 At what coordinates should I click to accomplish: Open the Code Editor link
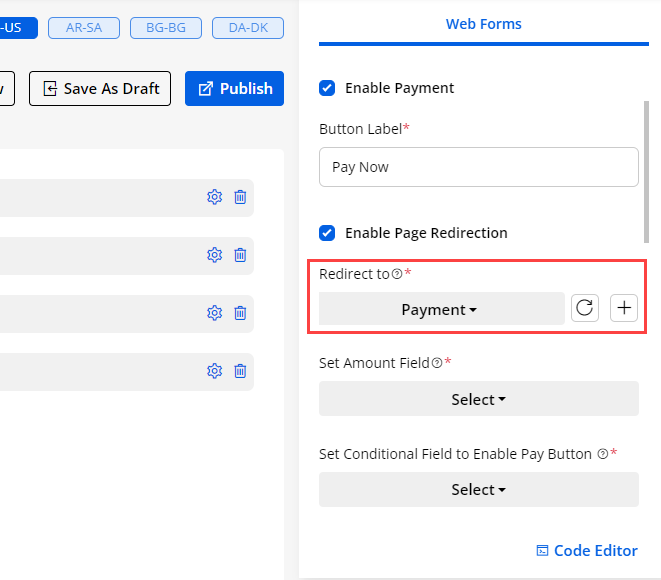point(587,550)
